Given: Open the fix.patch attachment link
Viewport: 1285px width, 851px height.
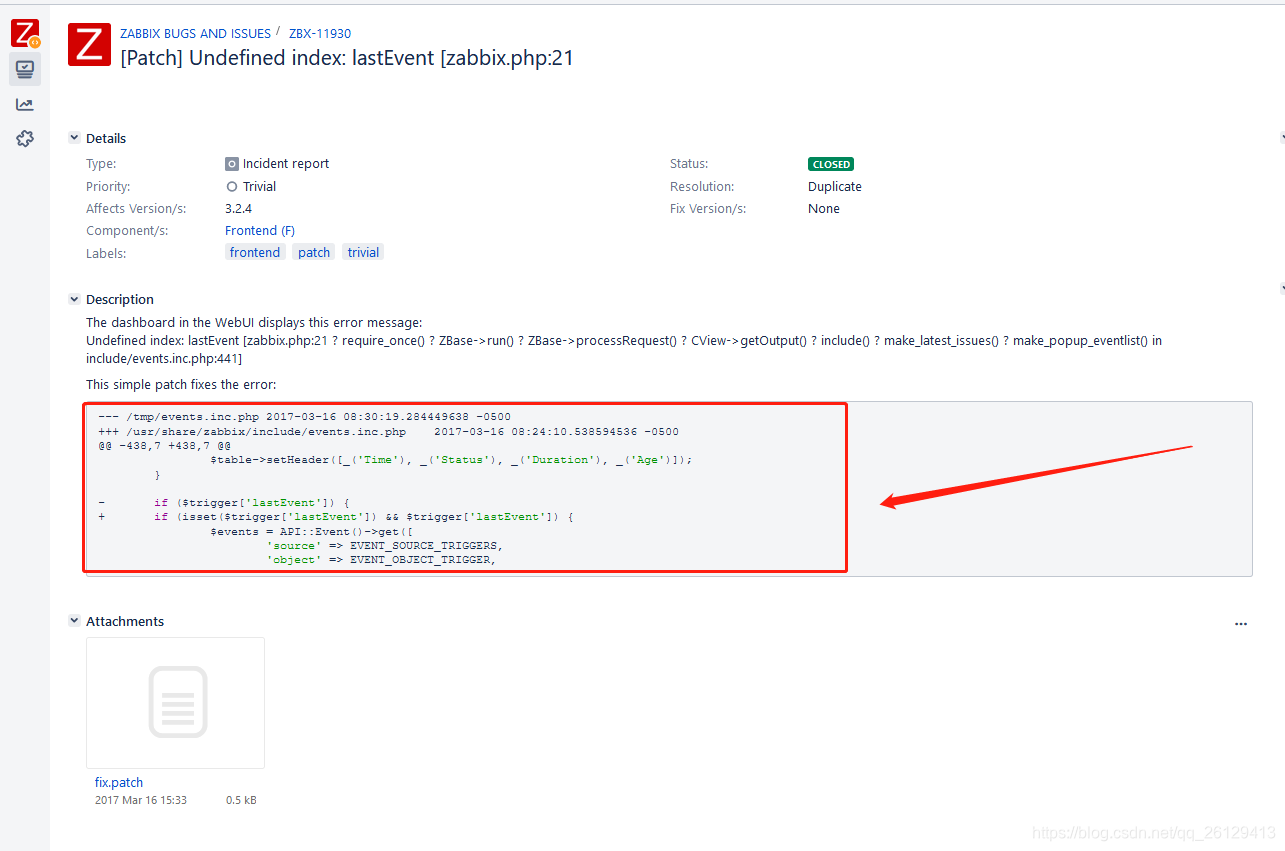Looking at the screenshot, I should [x=119, y=783].
